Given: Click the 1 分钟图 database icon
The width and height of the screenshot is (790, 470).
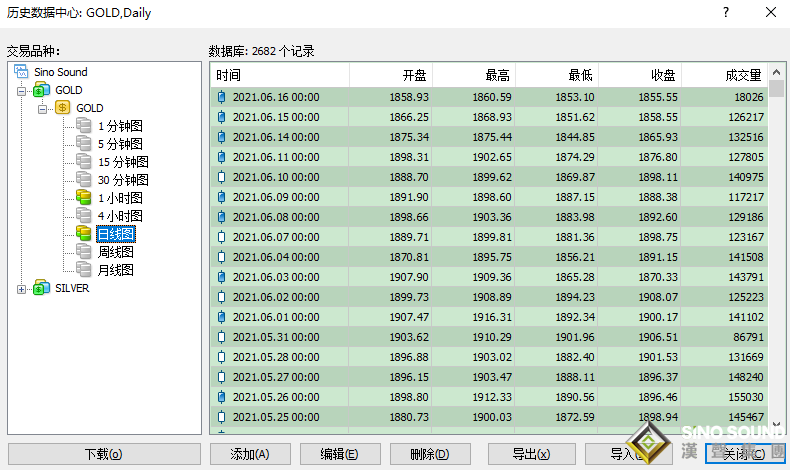Looking at the screenshot, I should [x=84, y=125].
